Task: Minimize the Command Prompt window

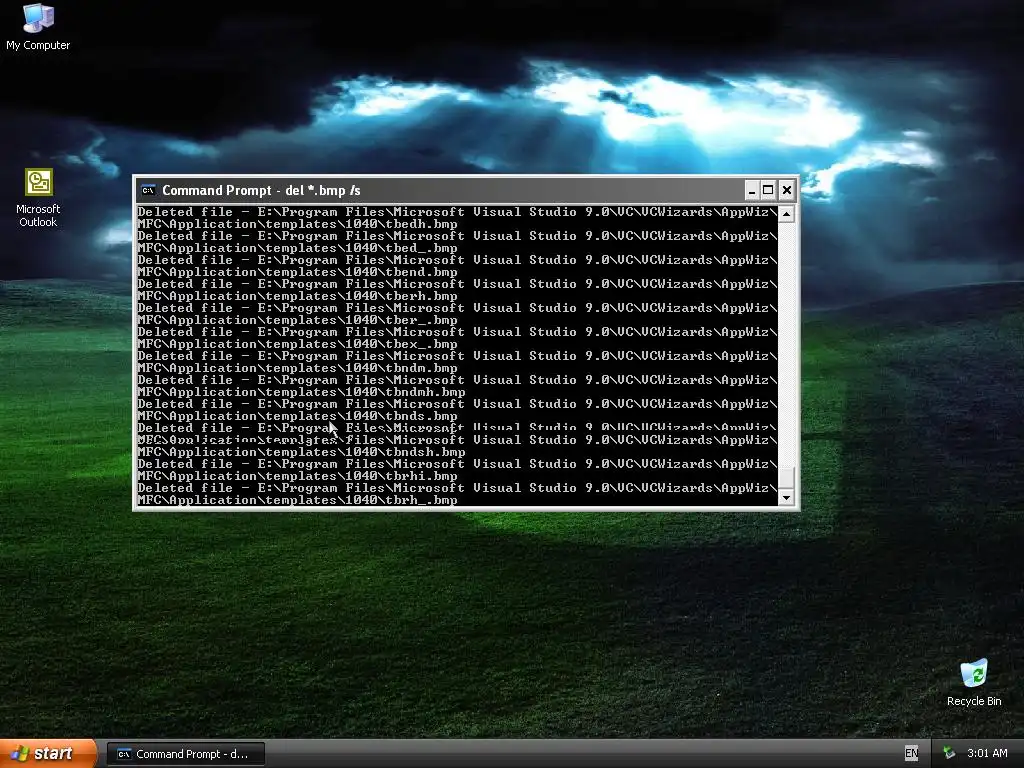Action: coord(752,190)
